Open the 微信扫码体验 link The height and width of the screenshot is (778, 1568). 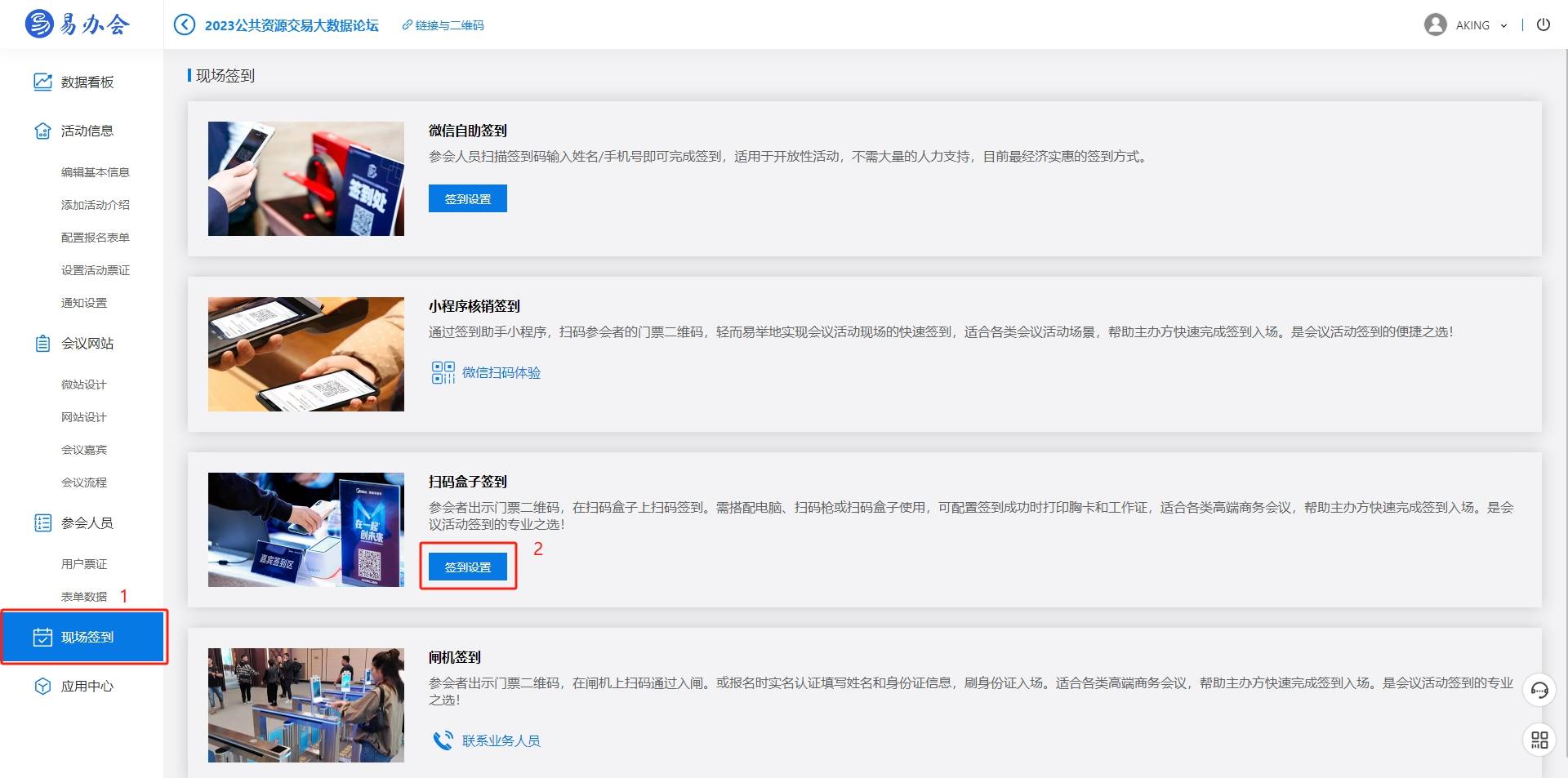[x=501, y=372]
